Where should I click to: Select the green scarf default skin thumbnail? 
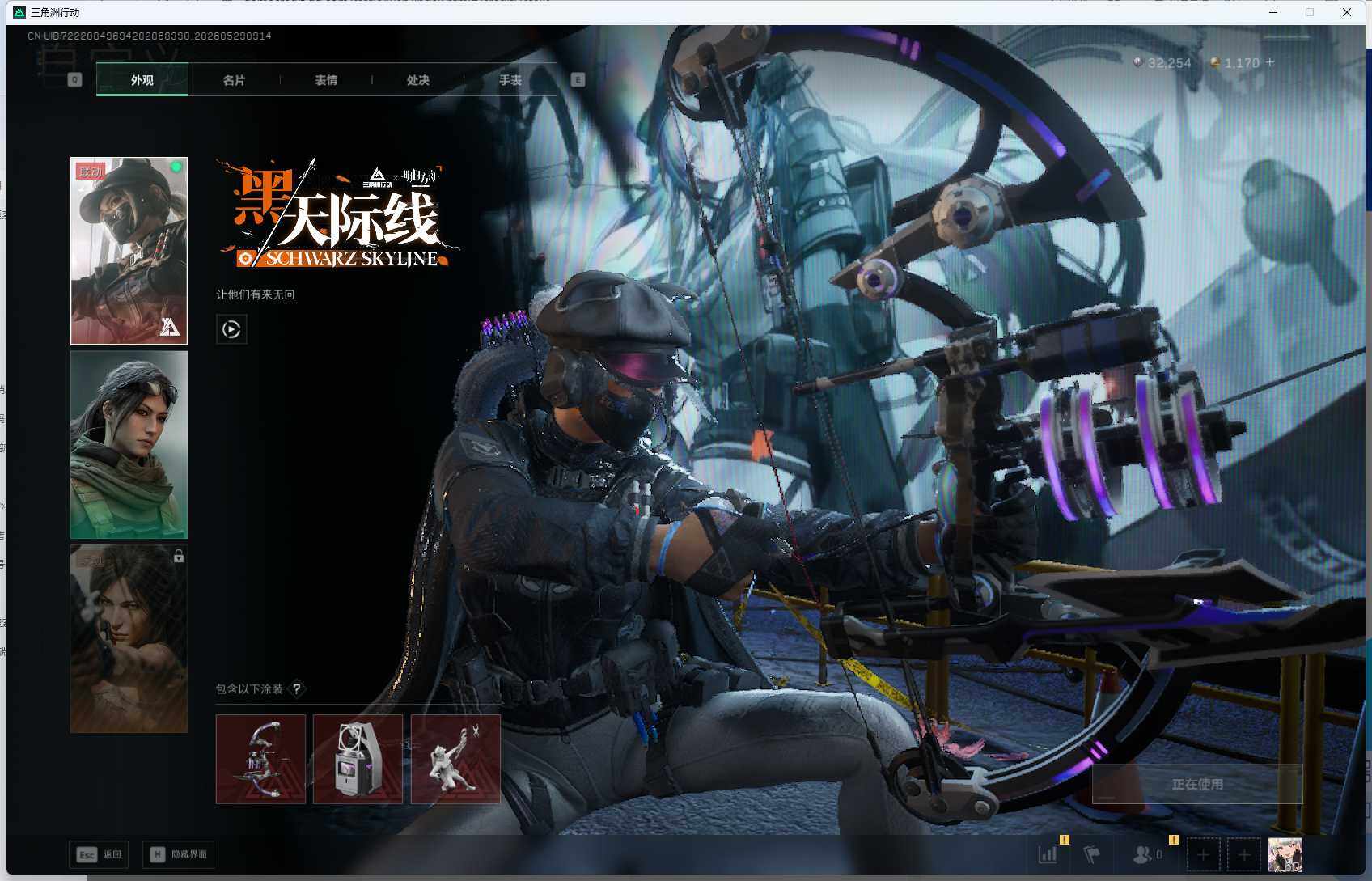coord(129,445)
